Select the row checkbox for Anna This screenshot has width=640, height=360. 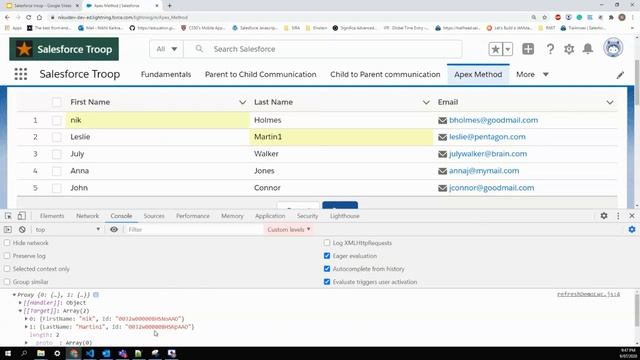click(56, 171)
